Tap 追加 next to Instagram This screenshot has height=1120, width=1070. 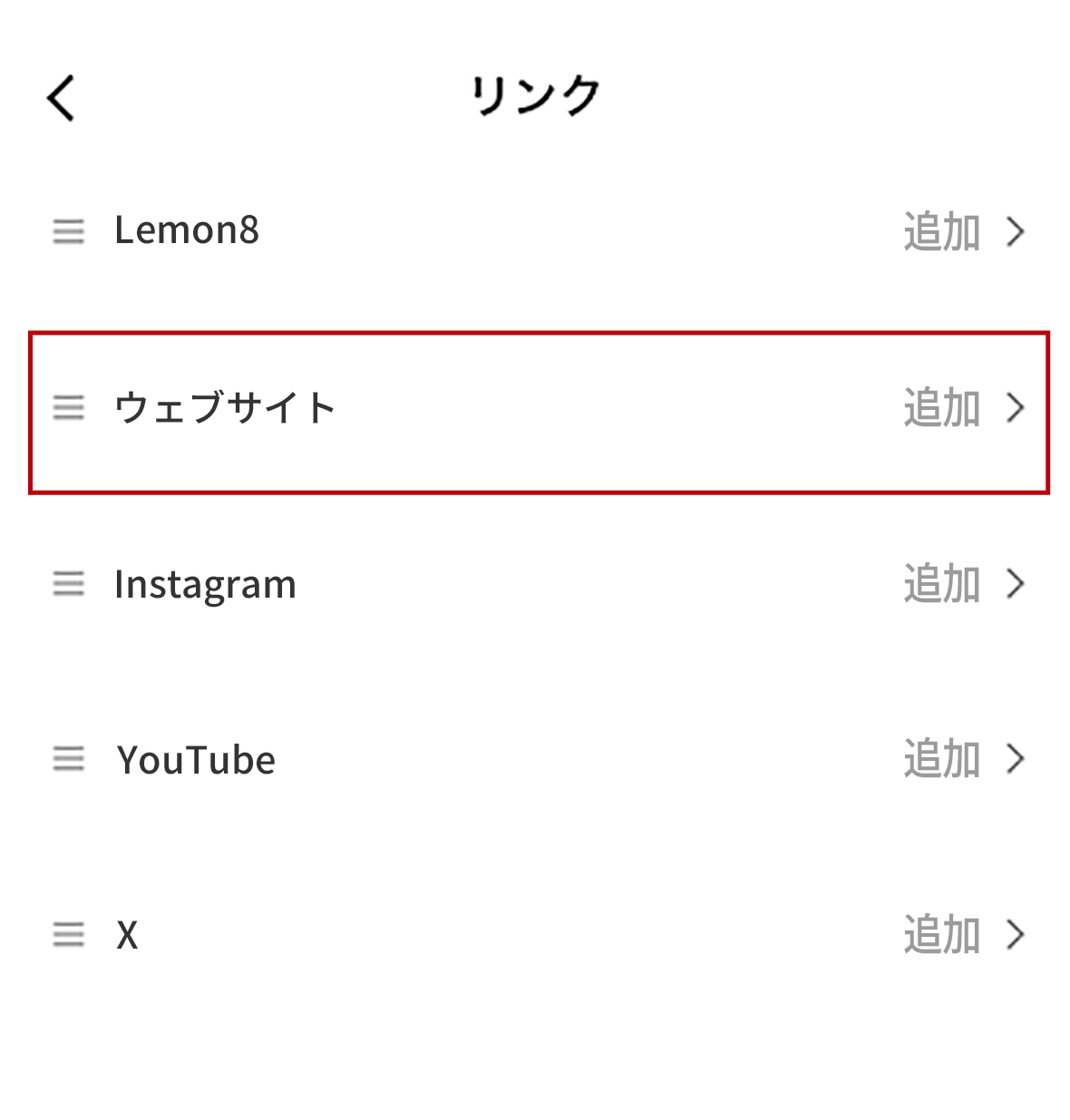point(941,583)
